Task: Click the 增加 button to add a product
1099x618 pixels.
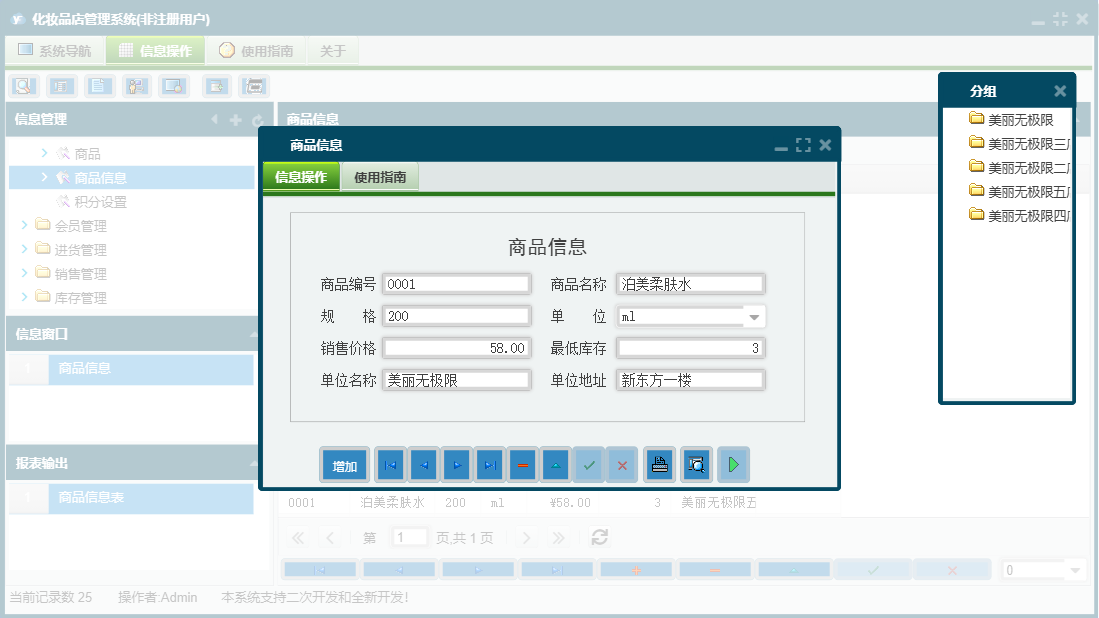Action: pos(343,464)
